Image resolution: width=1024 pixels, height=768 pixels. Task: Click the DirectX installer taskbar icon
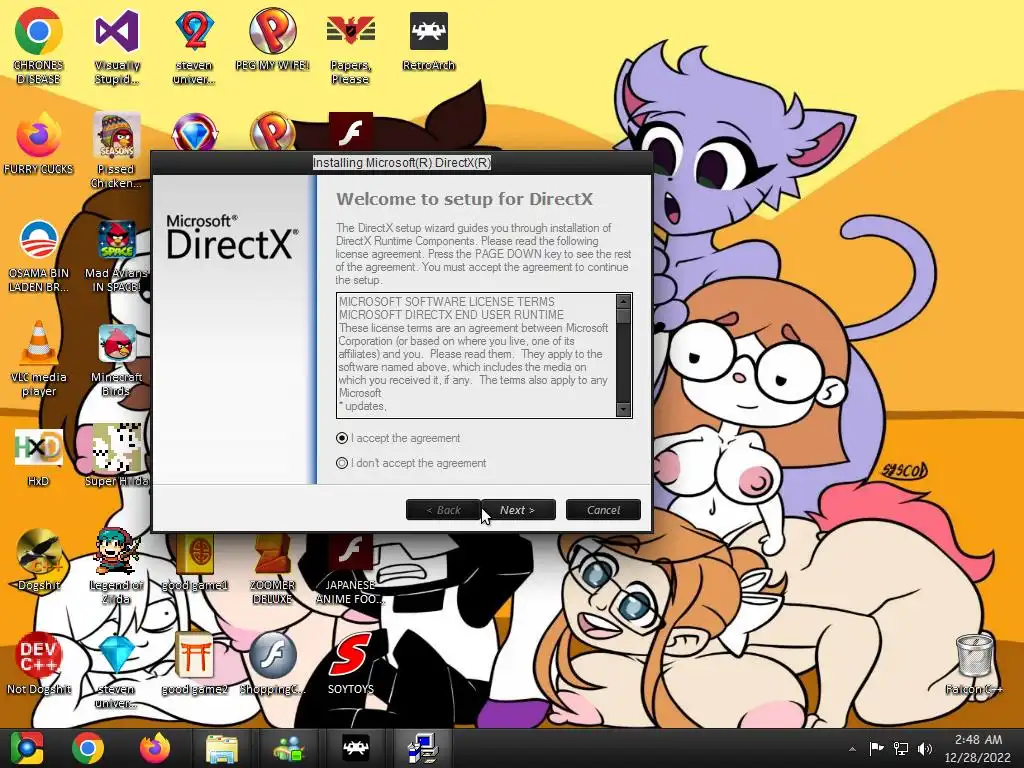(423, 748)
